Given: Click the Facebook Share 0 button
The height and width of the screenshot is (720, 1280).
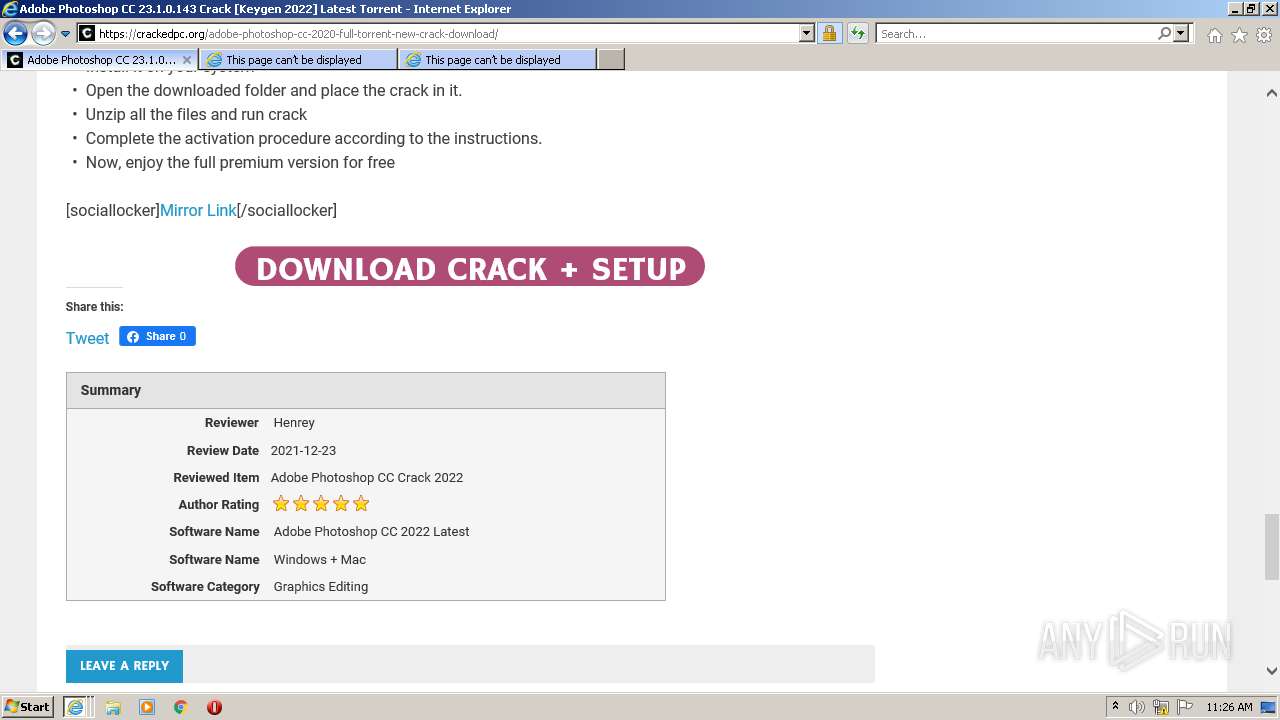Looking at the screenshot, I should 157,336.
